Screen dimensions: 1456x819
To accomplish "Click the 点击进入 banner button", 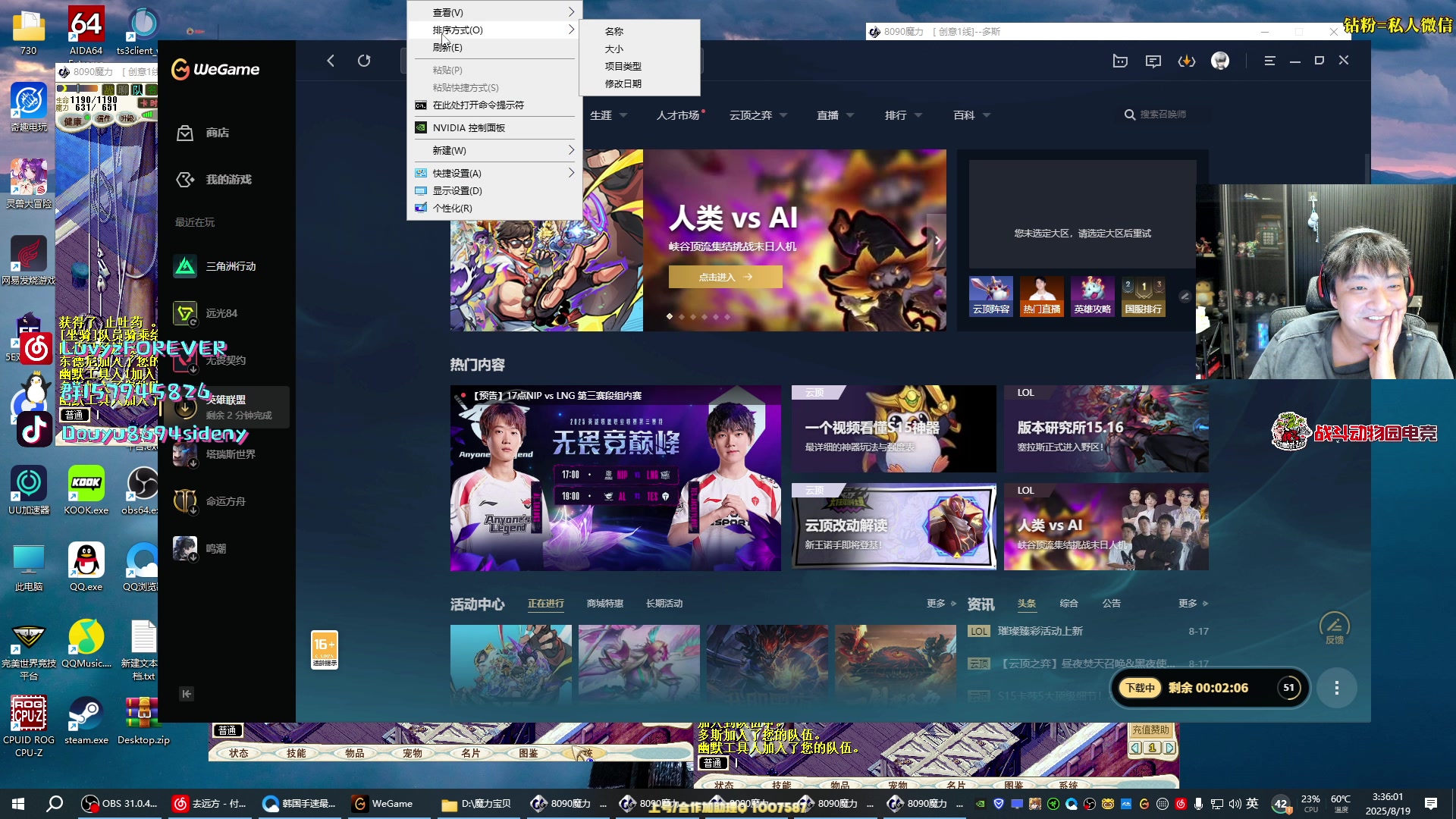I will [725, 277].
